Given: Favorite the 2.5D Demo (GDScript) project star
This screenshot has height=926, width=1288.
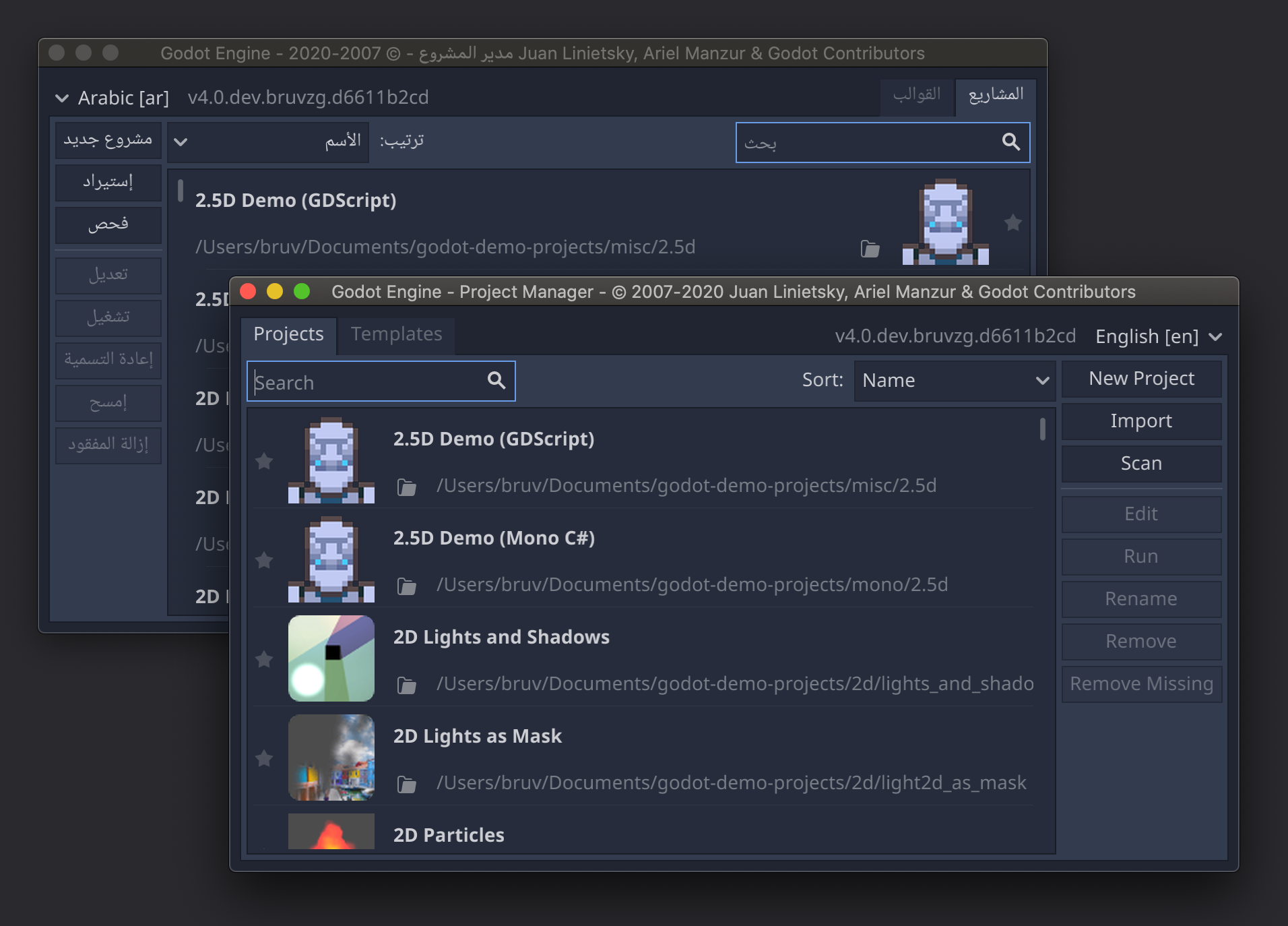Looking at the screenshot, I should 264,461.
